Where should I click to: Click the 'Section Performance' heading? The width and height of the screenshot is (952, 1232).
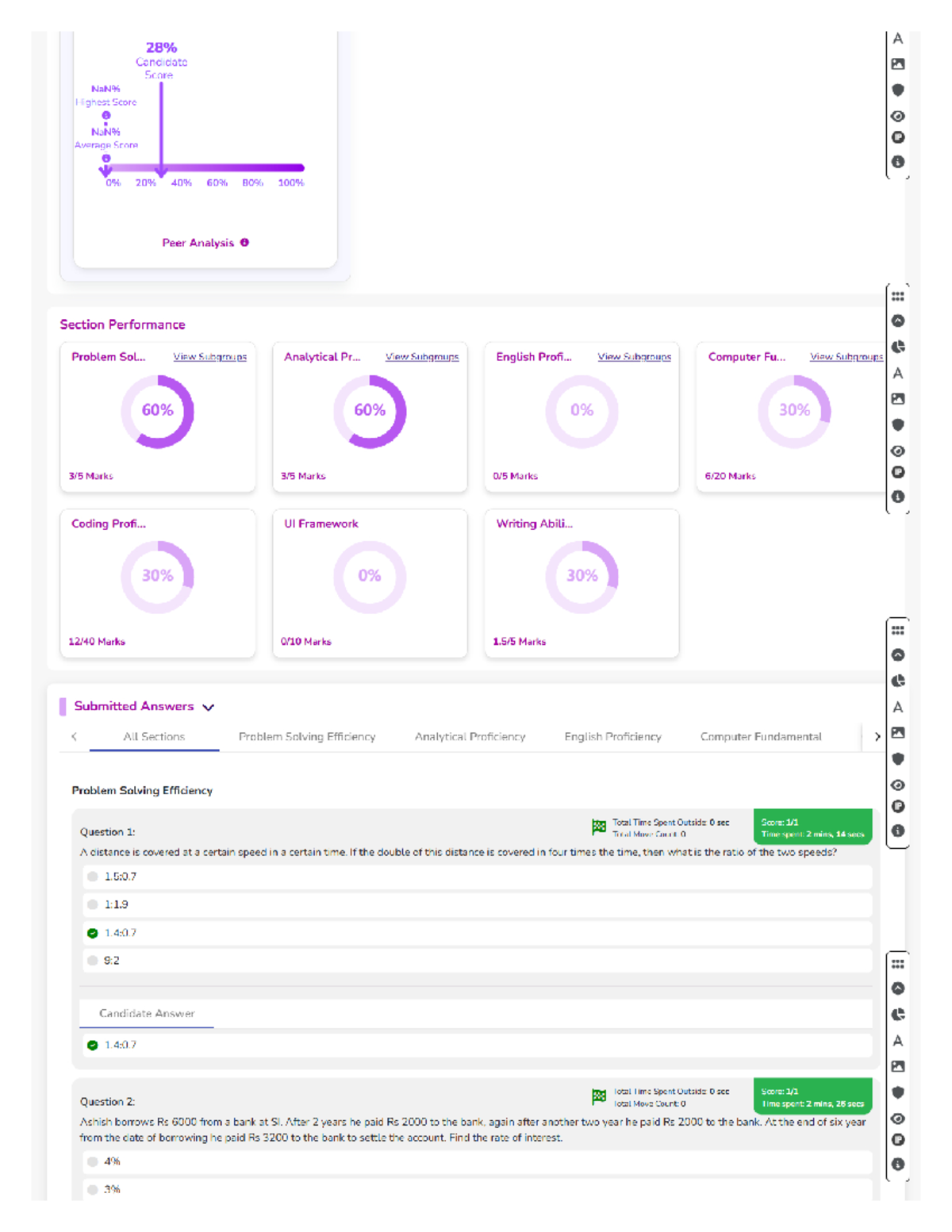[x=123, y=324]
